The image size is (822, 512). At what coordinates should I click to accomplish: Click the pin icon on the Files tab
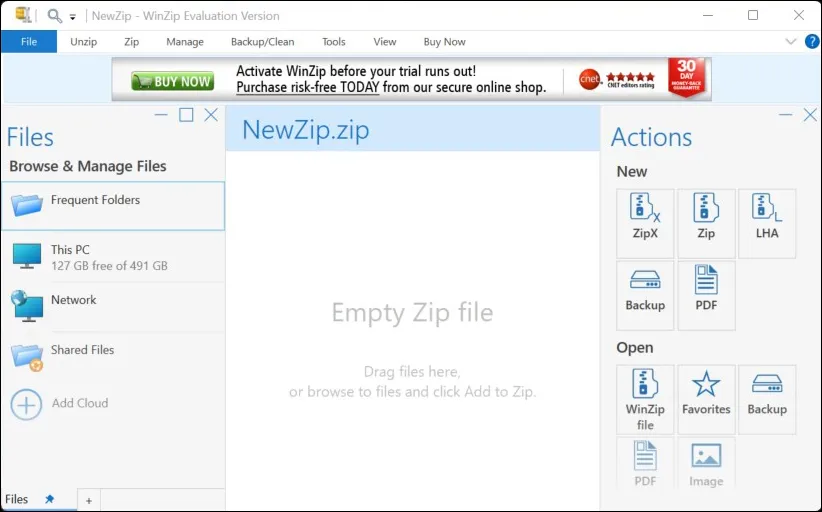coord(49,499)
